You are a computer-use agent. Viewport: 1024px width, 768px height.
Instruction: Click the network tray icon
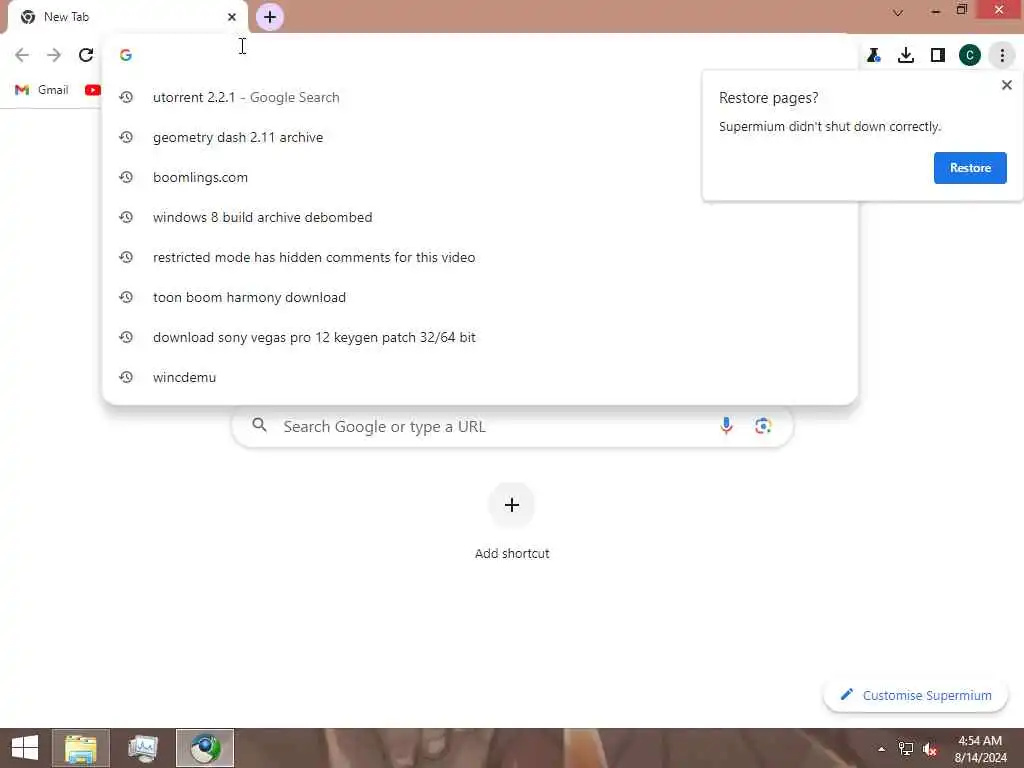[906, 749]
